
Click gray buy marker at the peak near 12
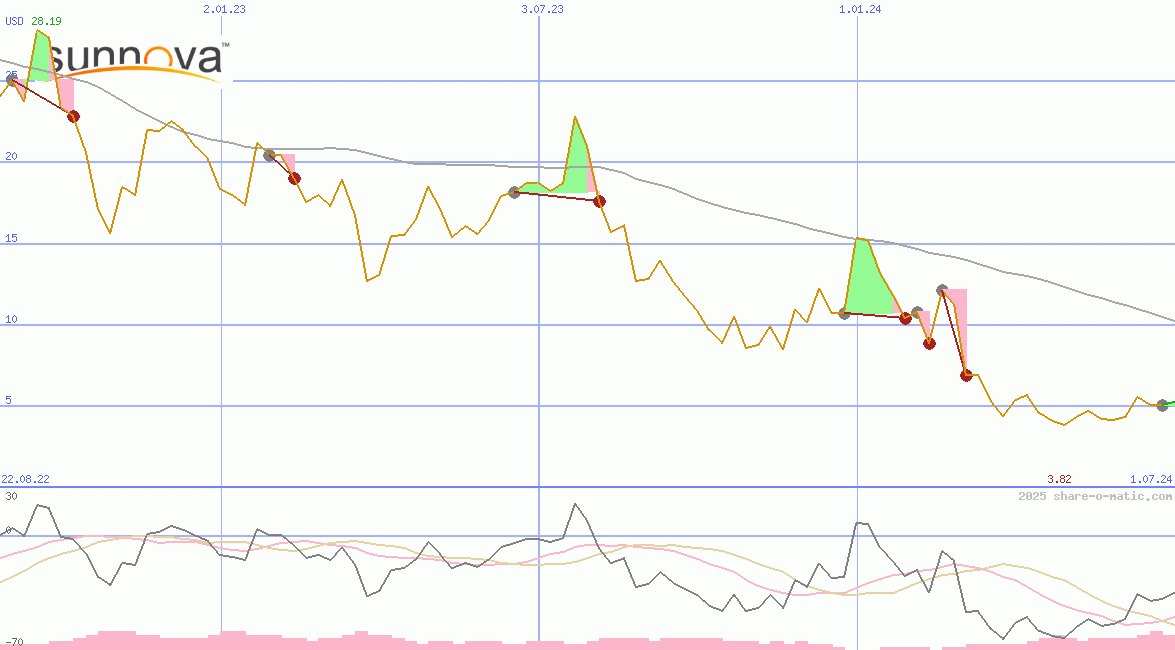tap(943, 290)
